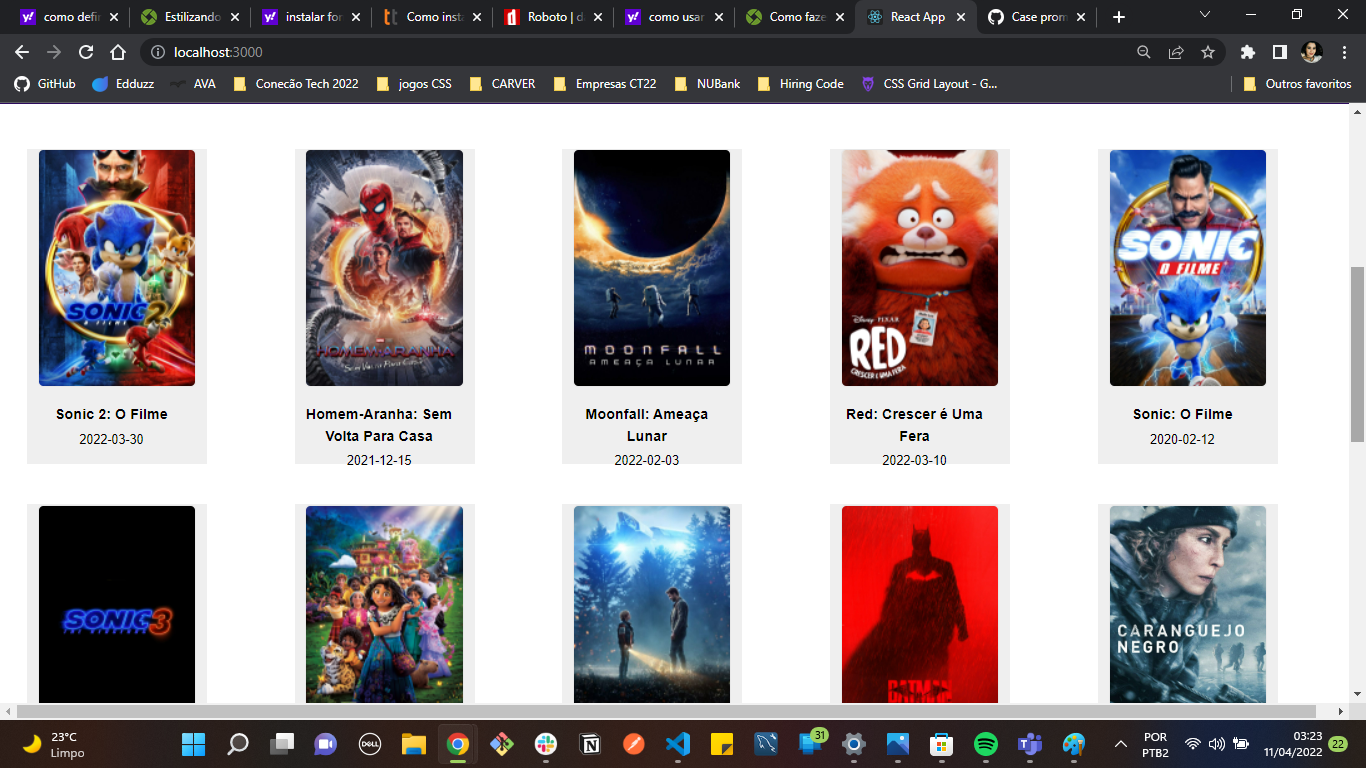Open the CARVER bookmark folder
The image size is (1366, 768).
(502, 84)
